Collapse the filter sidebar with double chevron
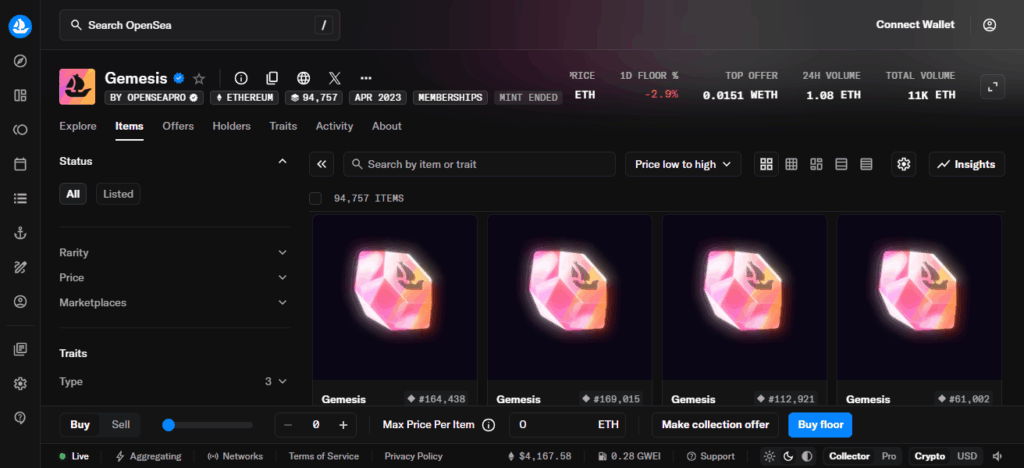 [x=321, y=164]
